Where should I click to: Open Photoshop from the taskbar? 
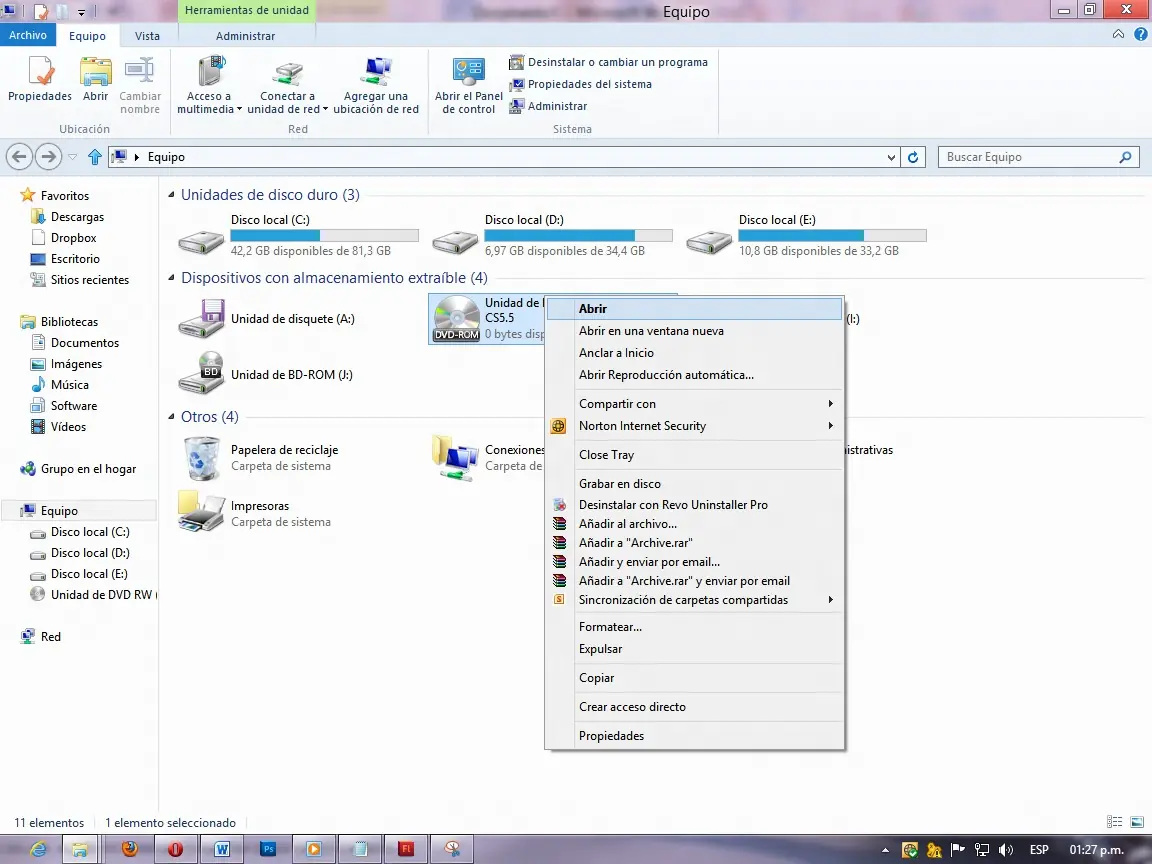click(x=268, y=849)
